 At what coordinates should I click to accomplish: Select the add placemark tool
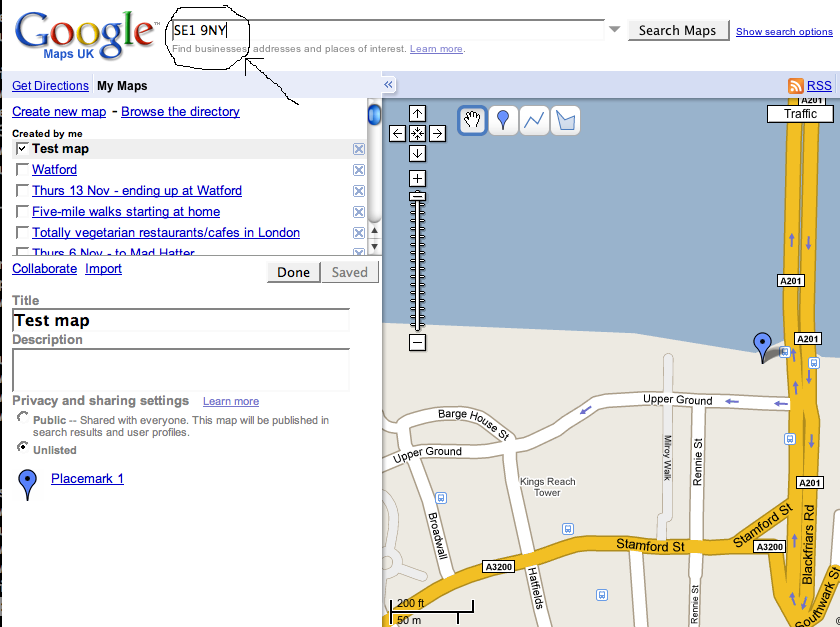[503, 121]
